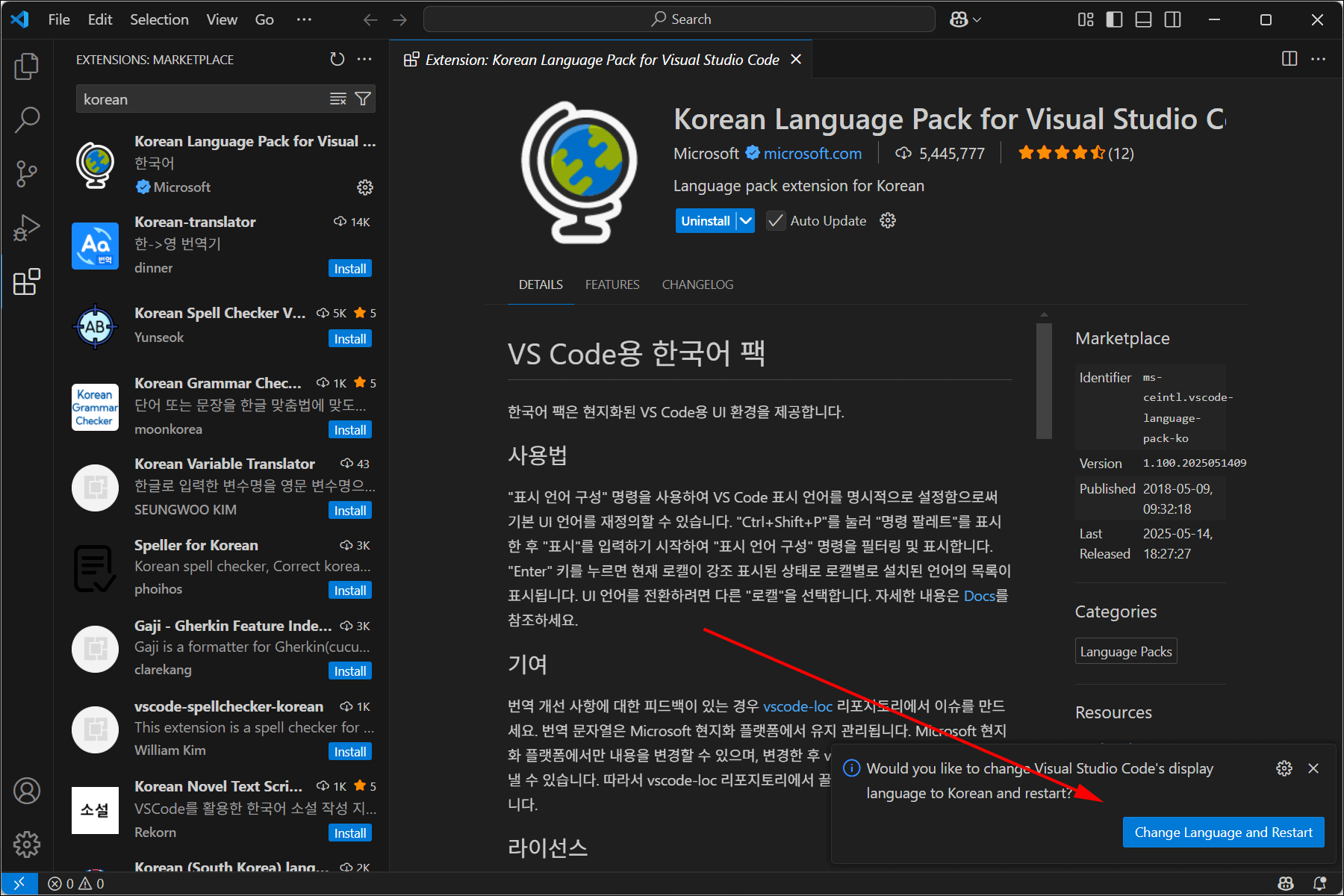Screen dimensions: 1344x896
Task: Open the Manage gear in activity bar
Action: (x=27, y=844)
